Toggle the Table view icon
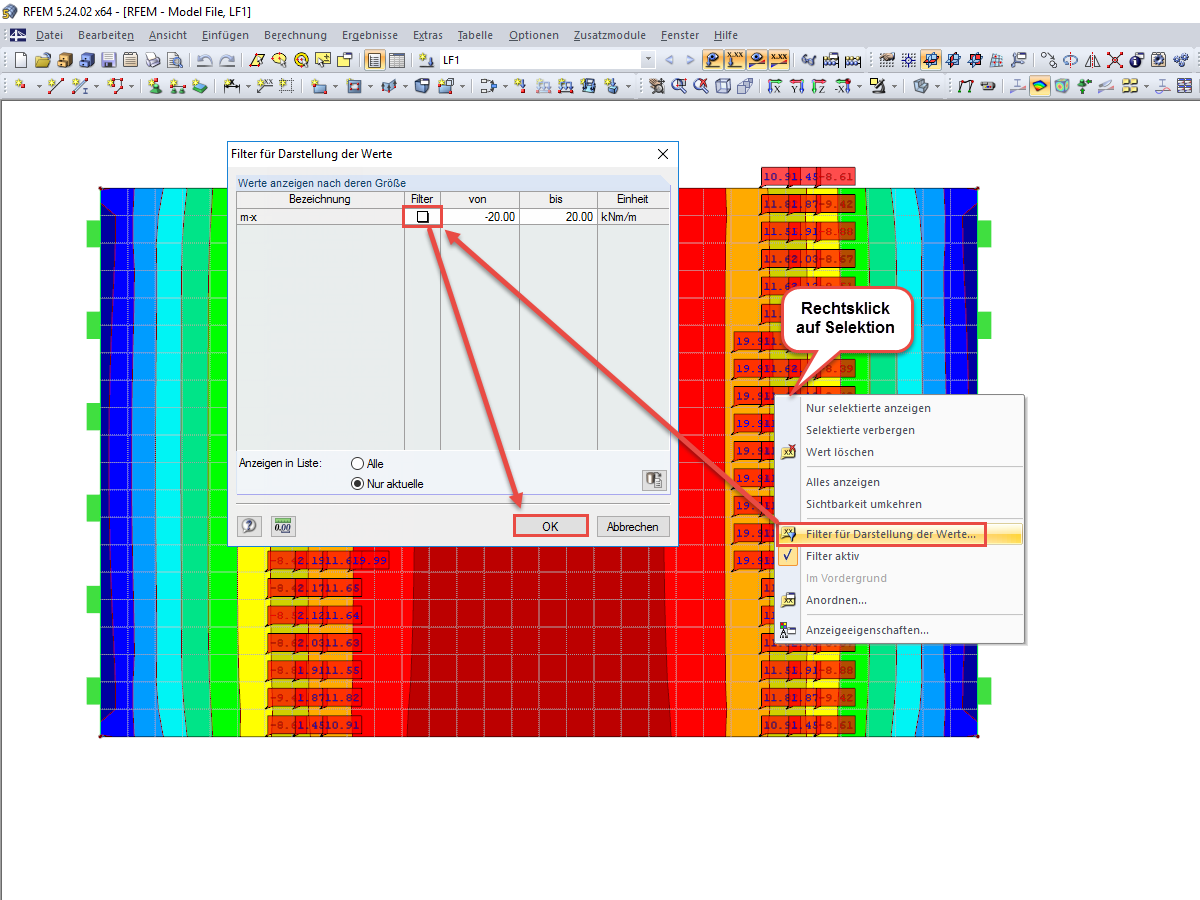This screenshot has height=900, width=1200. click(396, 60)
